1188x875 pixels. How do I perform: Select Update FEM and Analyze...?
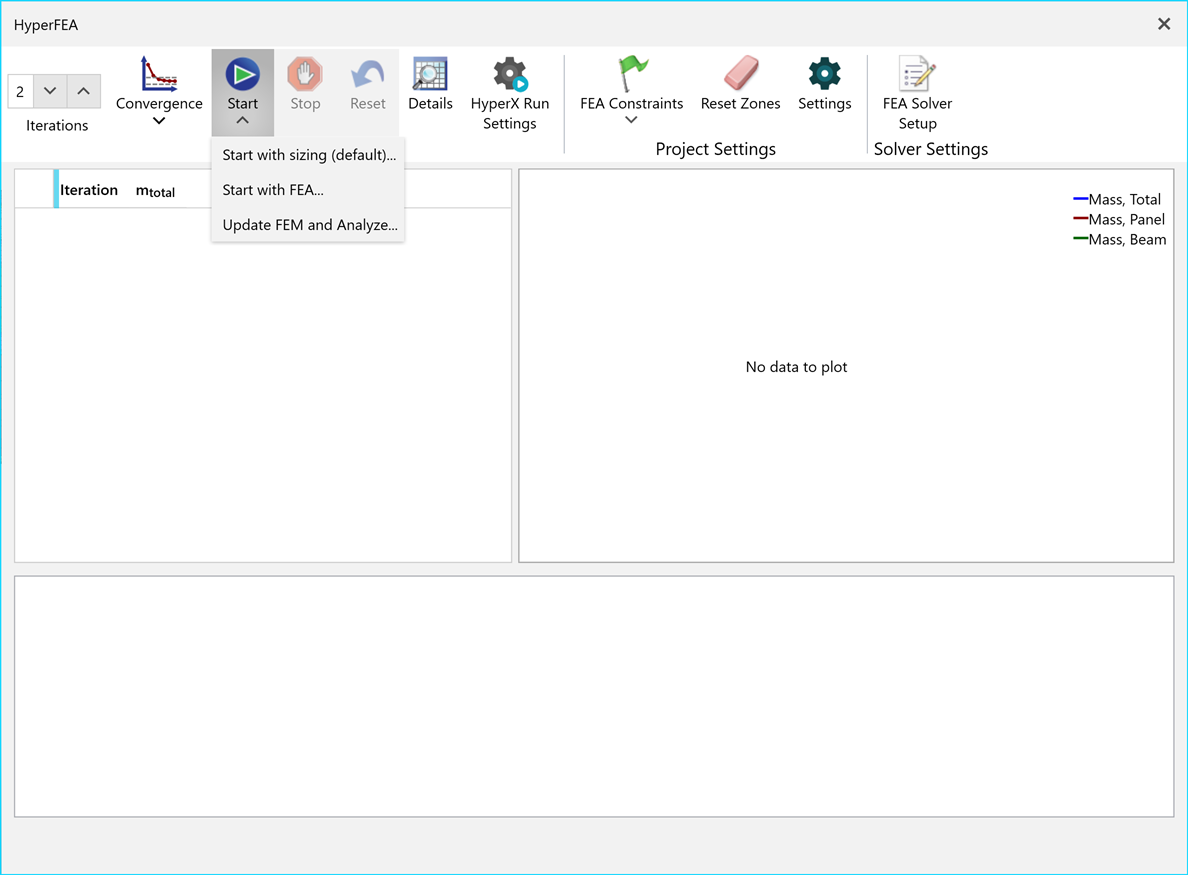[x=308, y=224]
